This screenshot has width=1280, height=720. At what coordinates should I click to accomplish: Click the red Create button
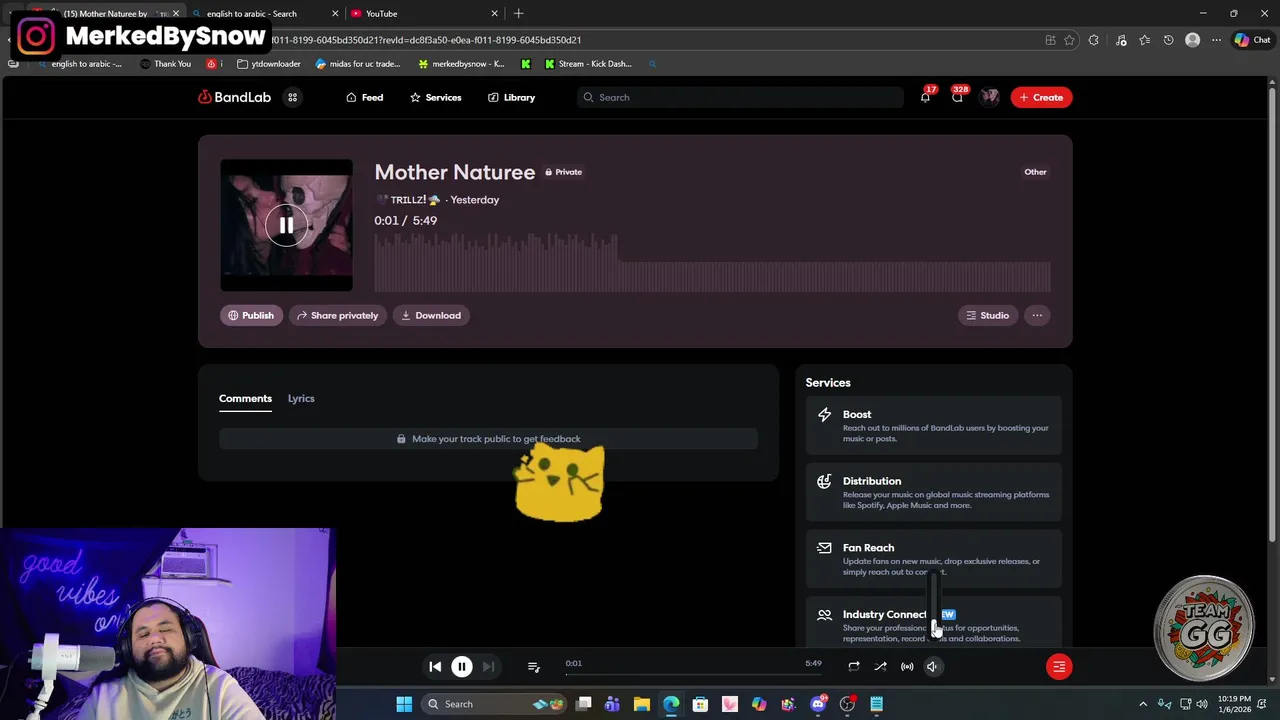(x=1041, y=97)
